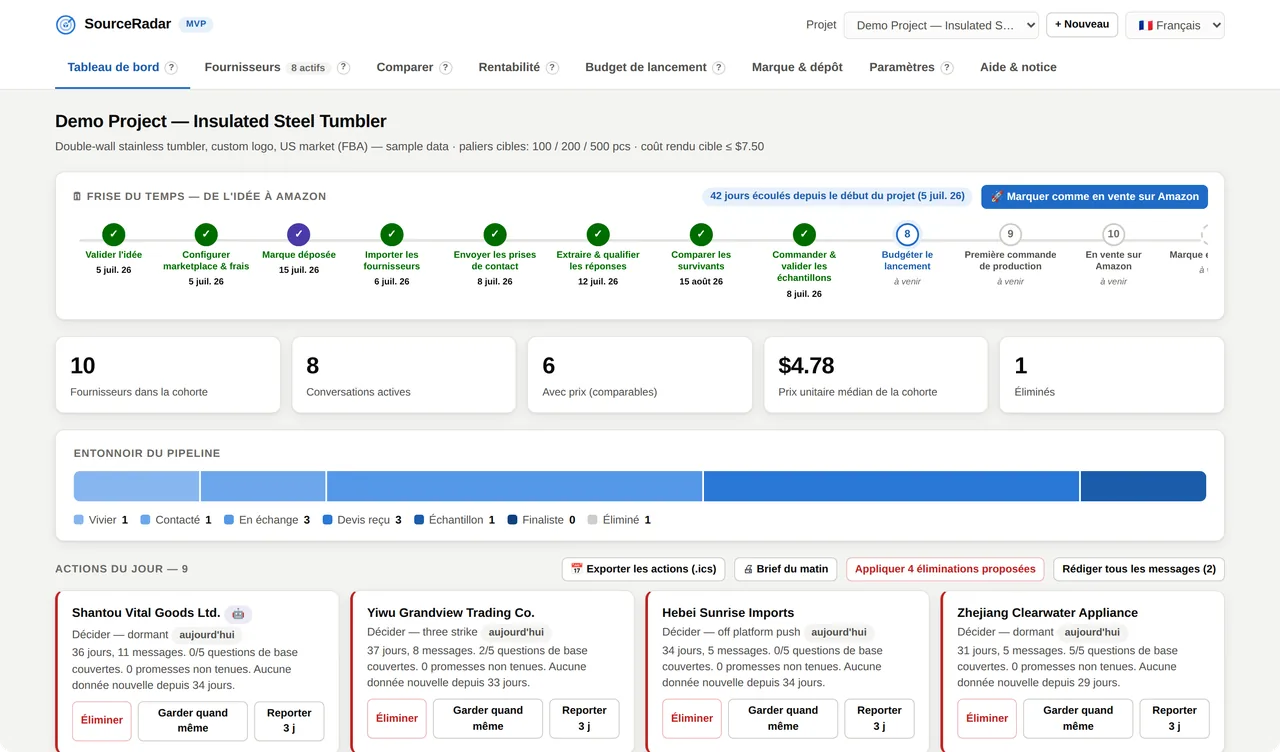Viewport: 1280px width, 752px height.
Task: Click the + Nouveau project button
Action: pos(1082,24)
